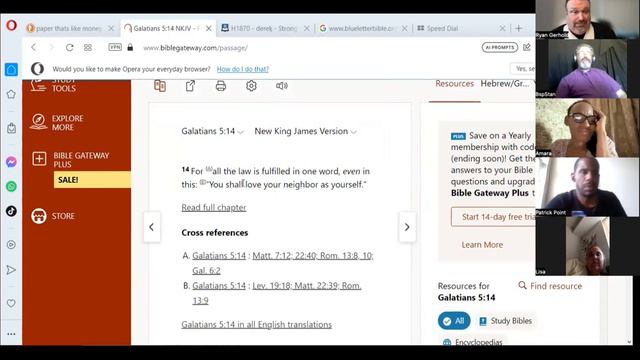Switch to the Resources tab
Viewport: 640px width, 360px height.
454,84
